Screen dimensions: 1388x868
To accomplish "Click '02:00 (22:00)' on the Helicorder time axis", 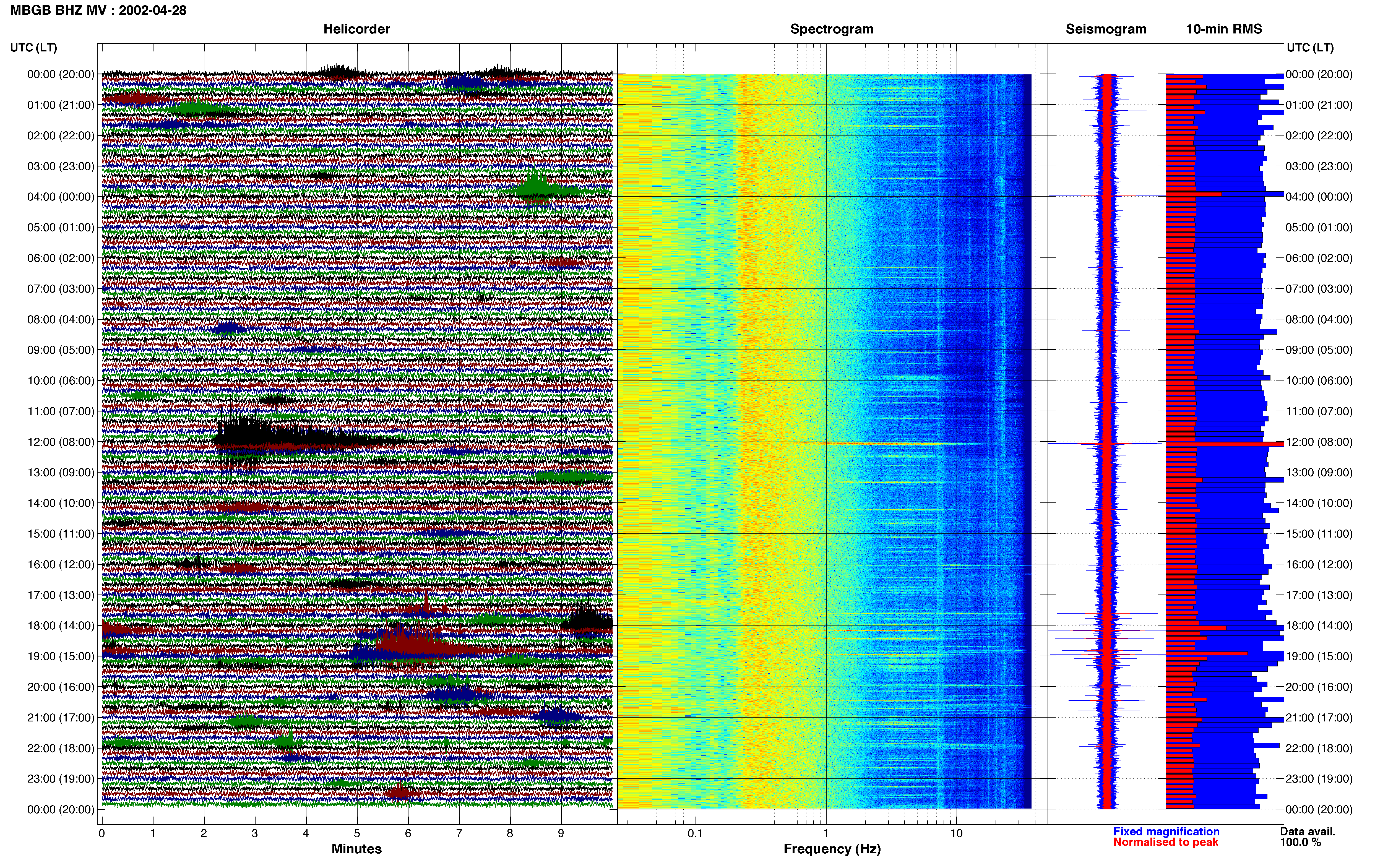I will 61,135.
